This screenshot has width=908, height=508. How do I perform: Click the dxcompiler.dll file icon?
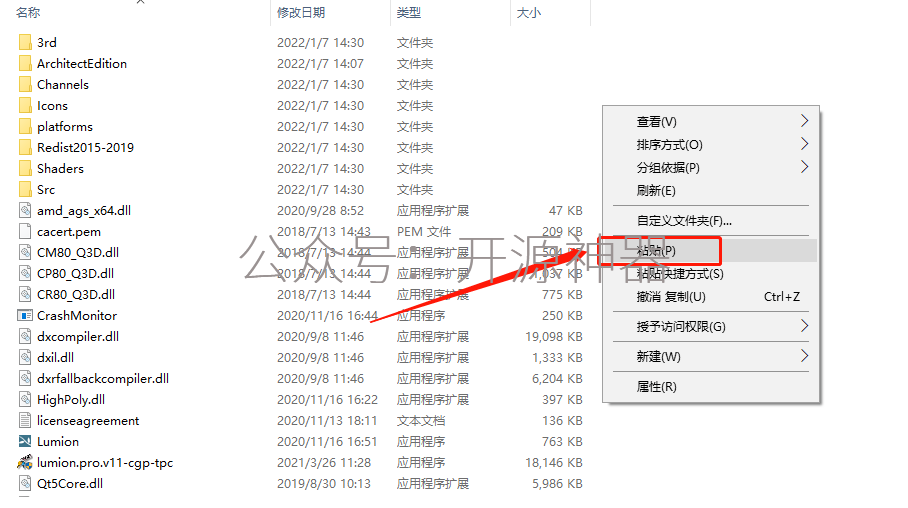(x=25, y=337)
